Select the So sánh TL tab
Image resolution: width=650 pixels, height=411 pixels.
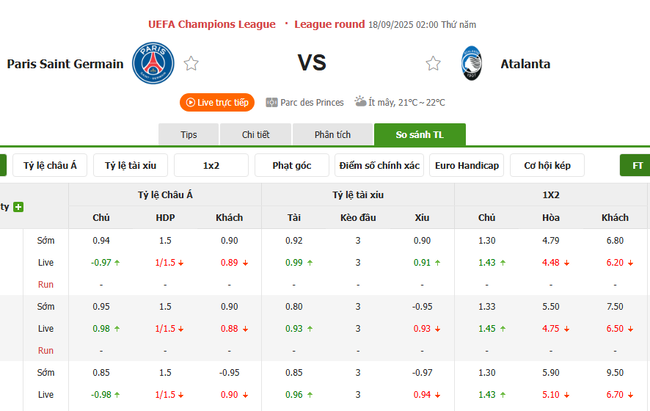[x=419, y=135]
